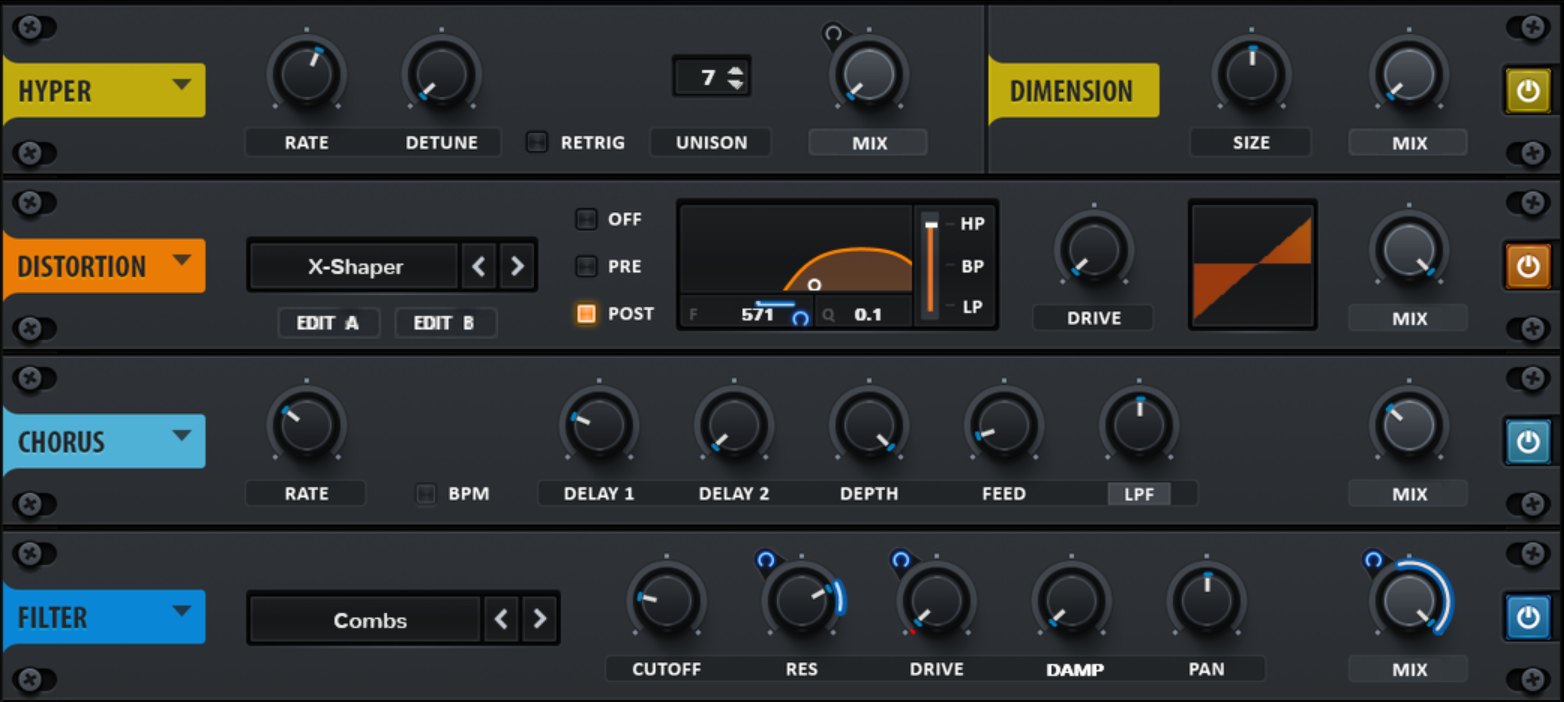Click the Chorus DELAY 2 knob
The width and height of the screenshot is (1564, 702).
[733, 425]
